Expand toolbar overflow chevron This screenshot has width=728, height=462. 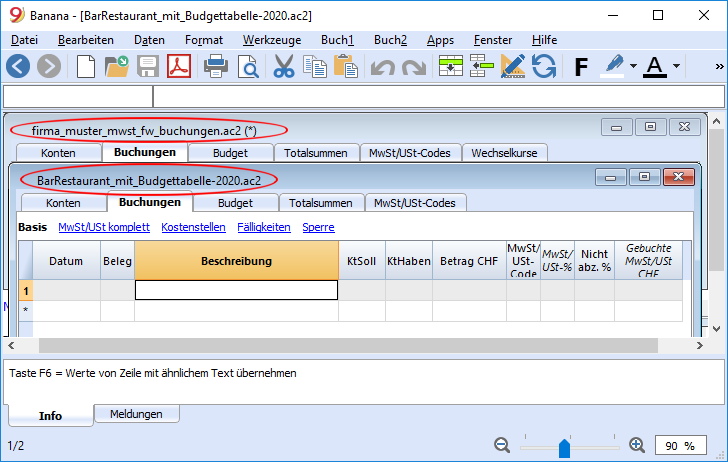719,66
